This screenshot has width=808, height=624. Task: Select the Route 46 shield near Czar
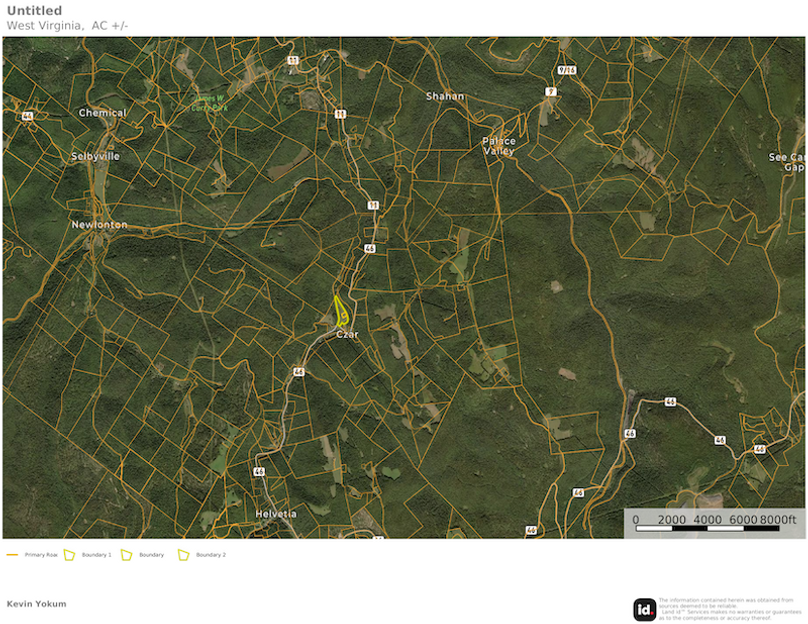[370, 246]
